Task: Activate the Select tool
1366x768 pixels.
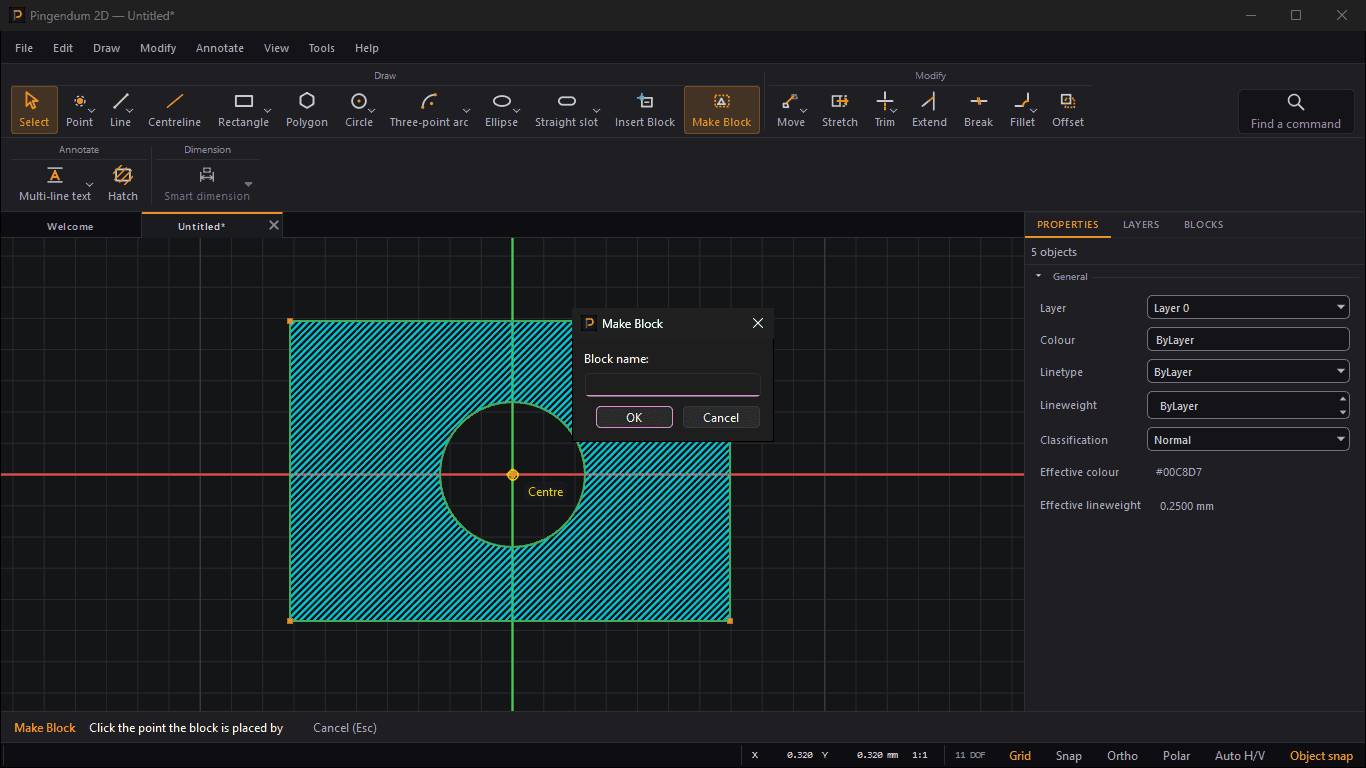Action: [x=34, y=110]
